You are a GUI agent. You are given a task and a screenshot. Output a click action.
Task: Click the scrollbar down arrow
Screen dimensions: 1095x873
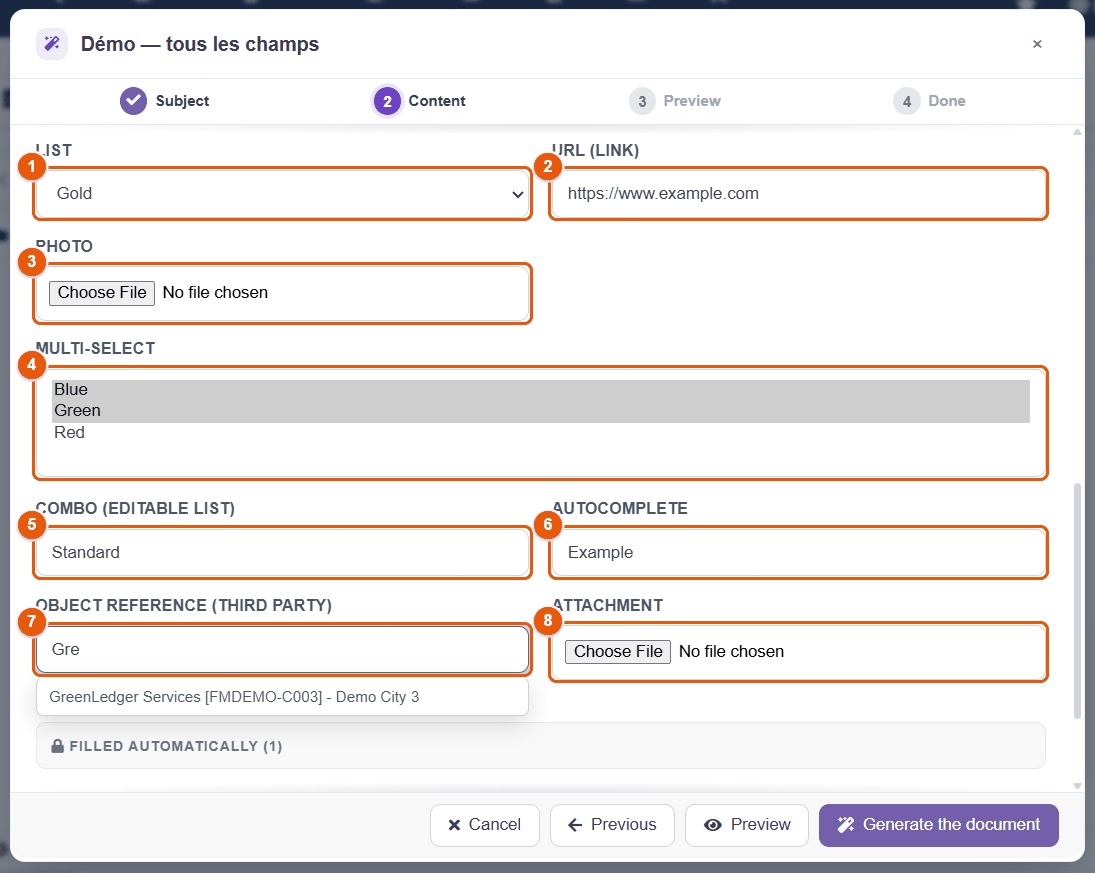[x=1077, y=786]
